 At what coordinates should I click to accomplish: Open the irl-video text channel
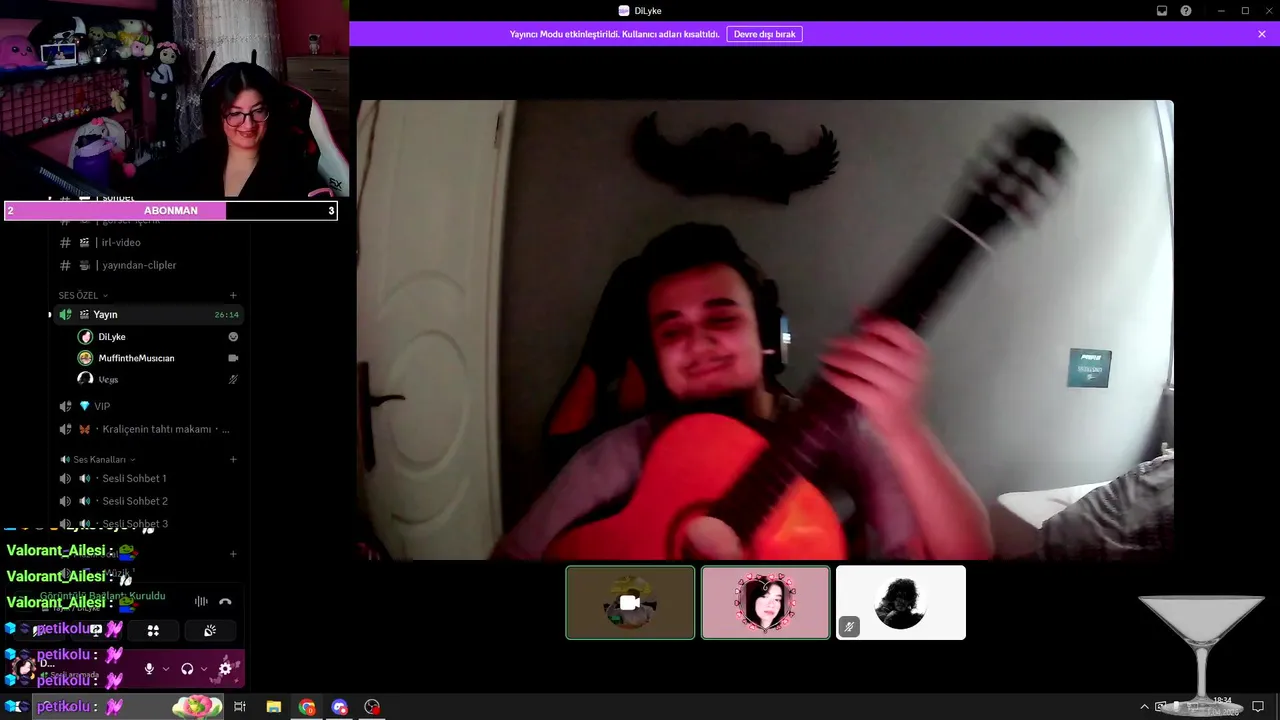pyautogui.click(x=147, y=242)
